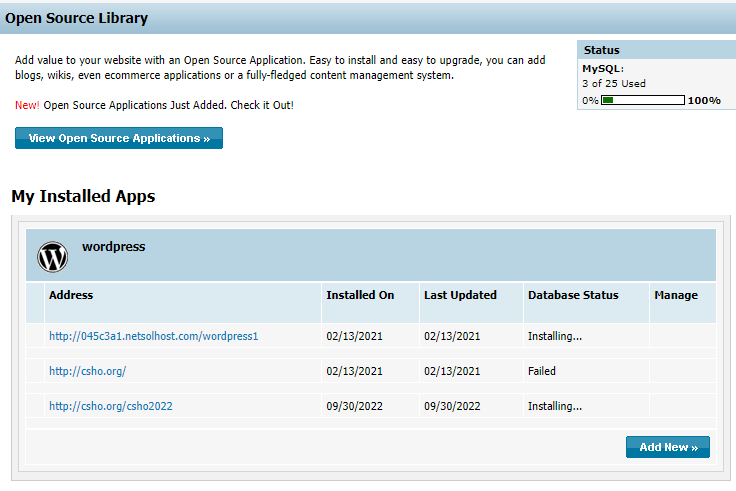Click Last Updated date 09/30/2022
Image resolution: width=736 pixels, height=491 pixels.
[x=452, y=406]
